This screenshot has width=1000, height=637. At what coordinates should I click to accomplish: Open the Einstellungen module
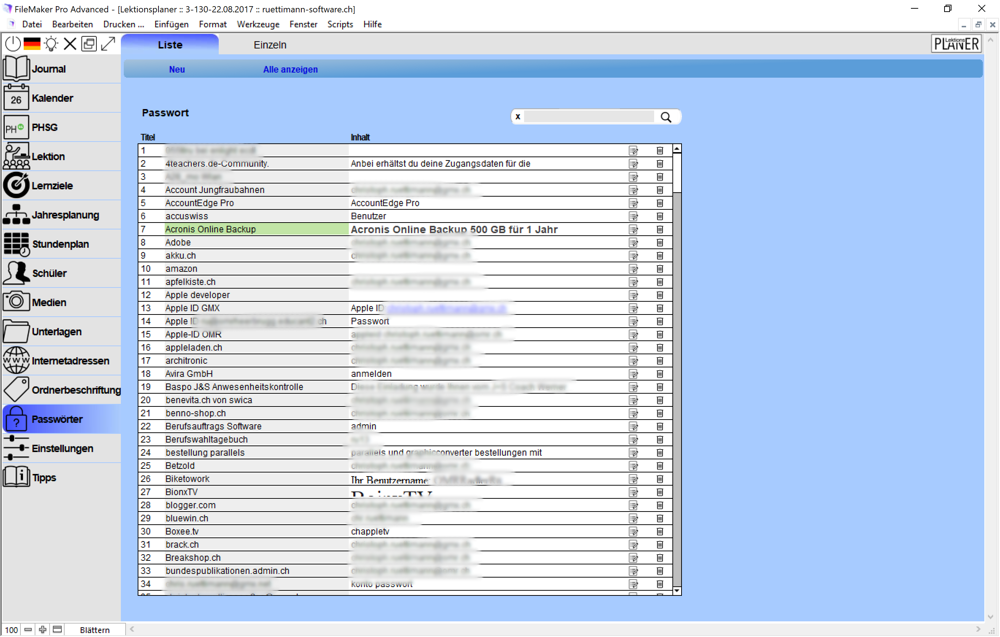click(61, 448)
